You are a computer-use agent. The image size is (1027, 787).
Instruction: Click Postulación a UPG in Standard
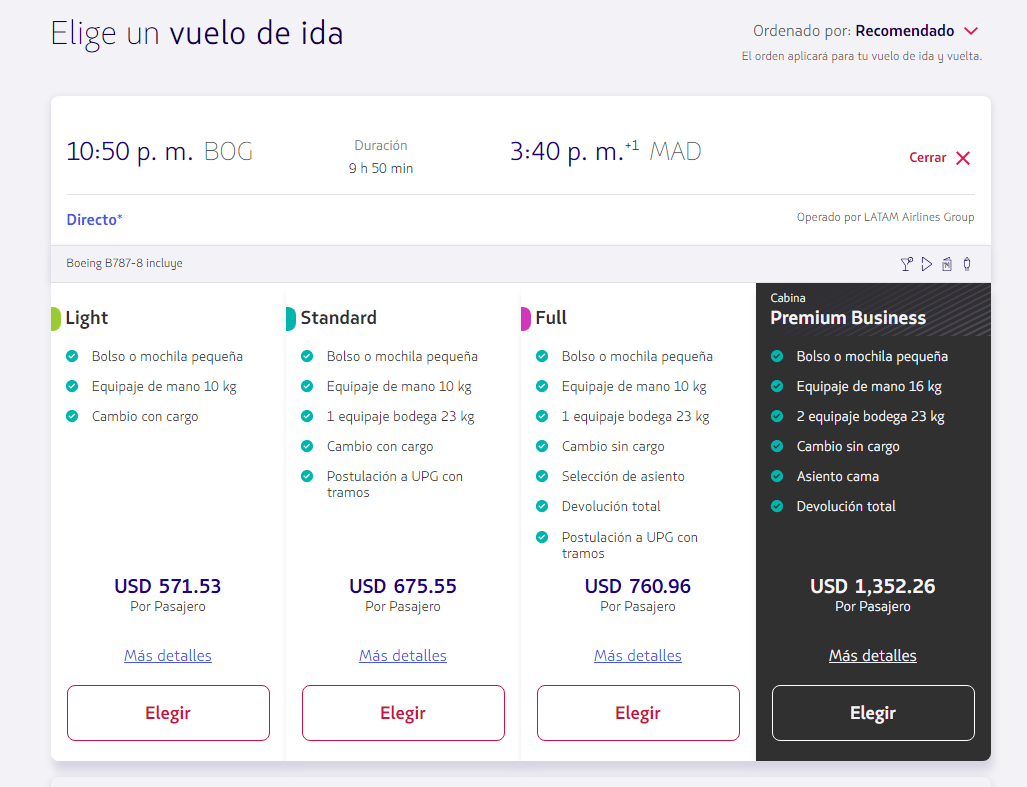[395, 485]
